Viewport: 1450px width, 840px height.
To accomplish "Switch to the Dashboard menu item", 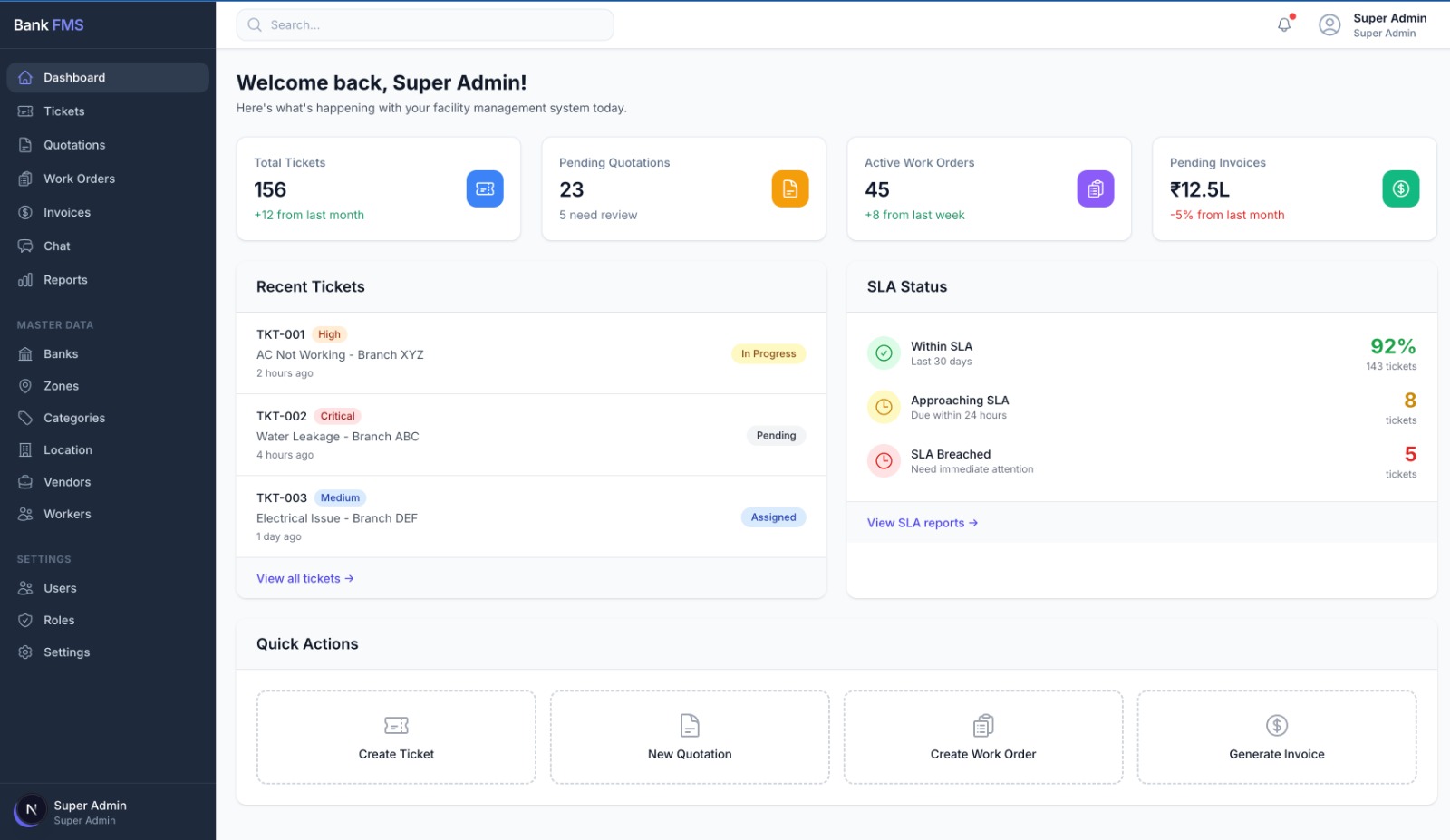I will 74,77.
